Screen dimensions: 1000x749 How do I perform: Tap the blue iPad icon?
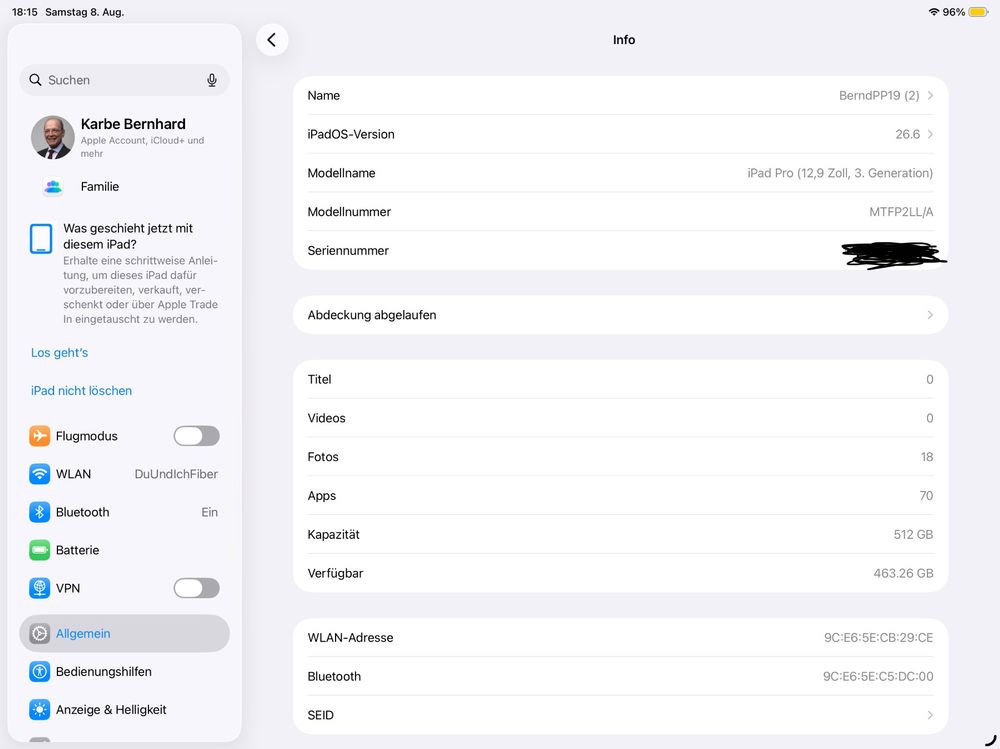(x=41, y=239)
